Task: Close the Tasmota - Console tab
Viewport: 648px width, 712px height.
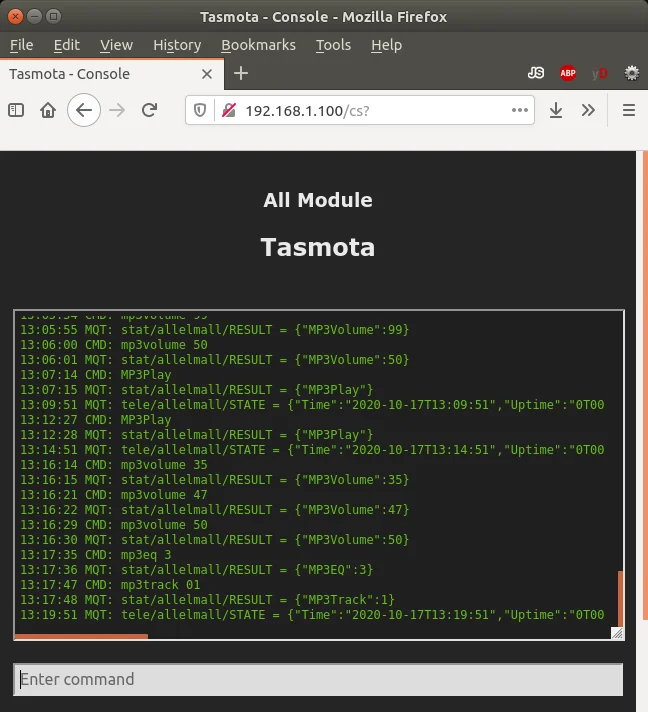Action: click(207, 74)
